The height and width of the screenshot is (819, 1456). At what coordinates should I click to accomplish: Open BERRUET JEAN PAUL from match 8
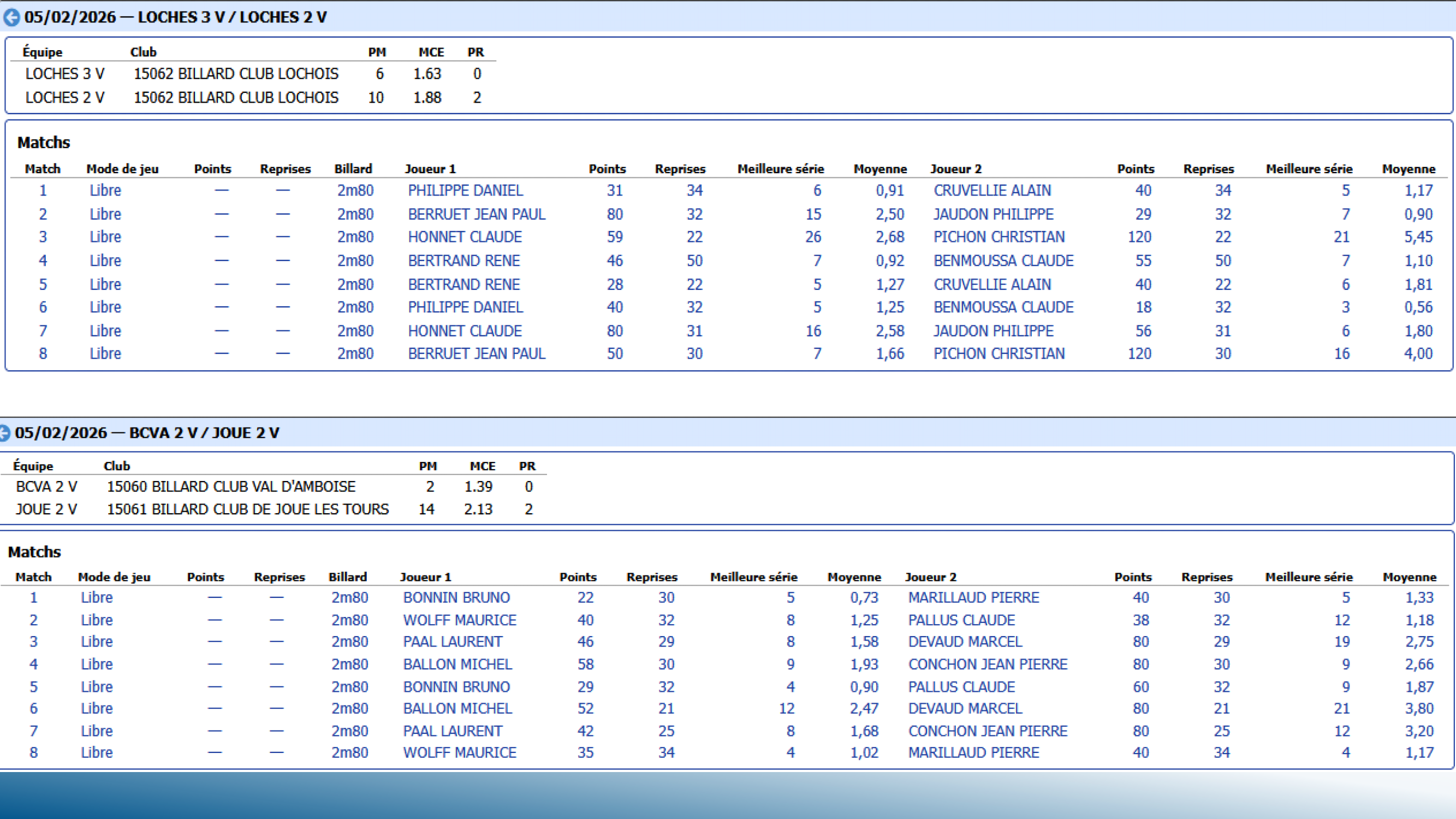point(476,353)
